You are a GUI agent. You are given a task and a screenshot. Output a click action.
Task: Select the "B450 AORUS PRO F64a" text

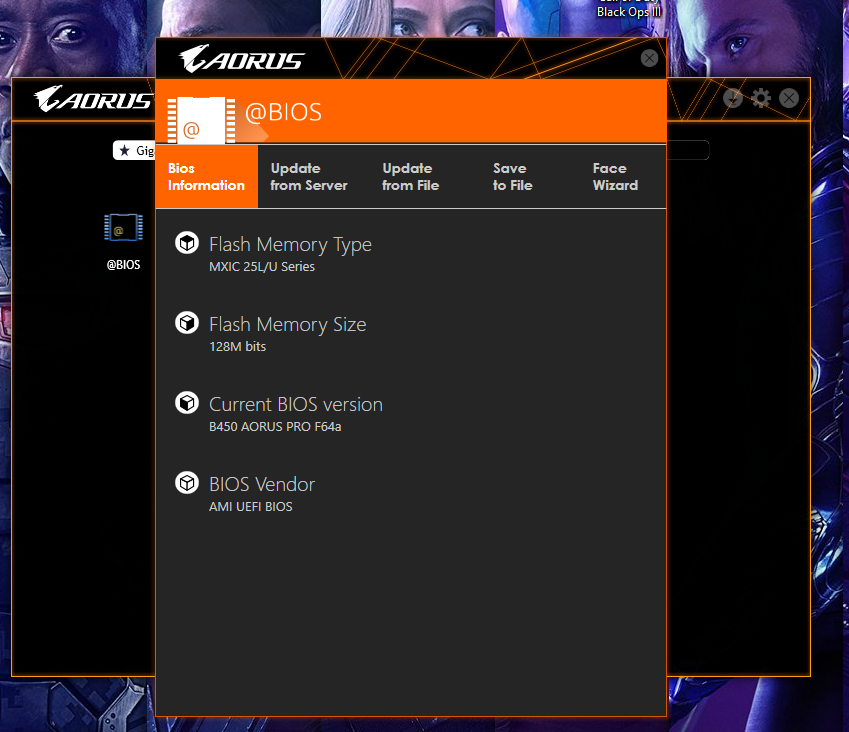(x=275, y=427)
